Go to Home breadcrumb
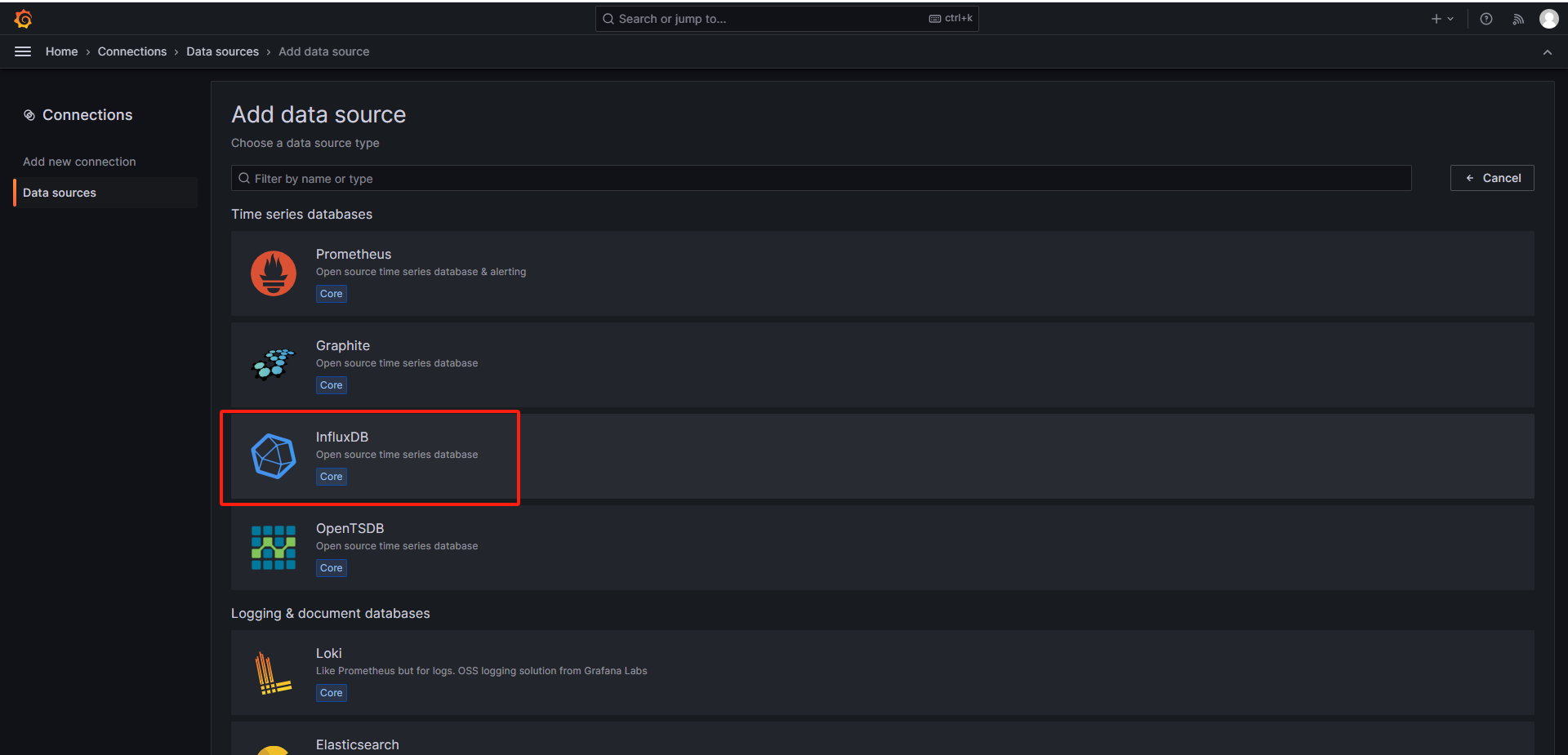Image resolution: width=1568 pixels, height=755 pixels. (62, 51)
